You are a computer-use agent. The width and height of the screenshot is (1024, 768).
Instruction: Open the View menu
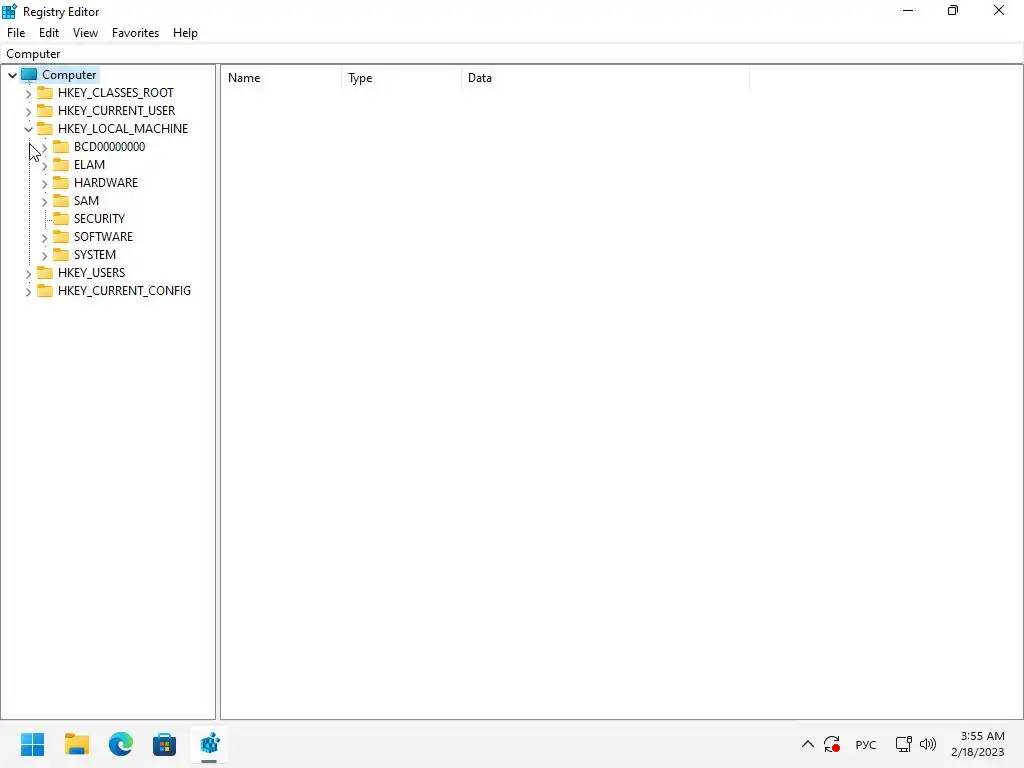85,33
